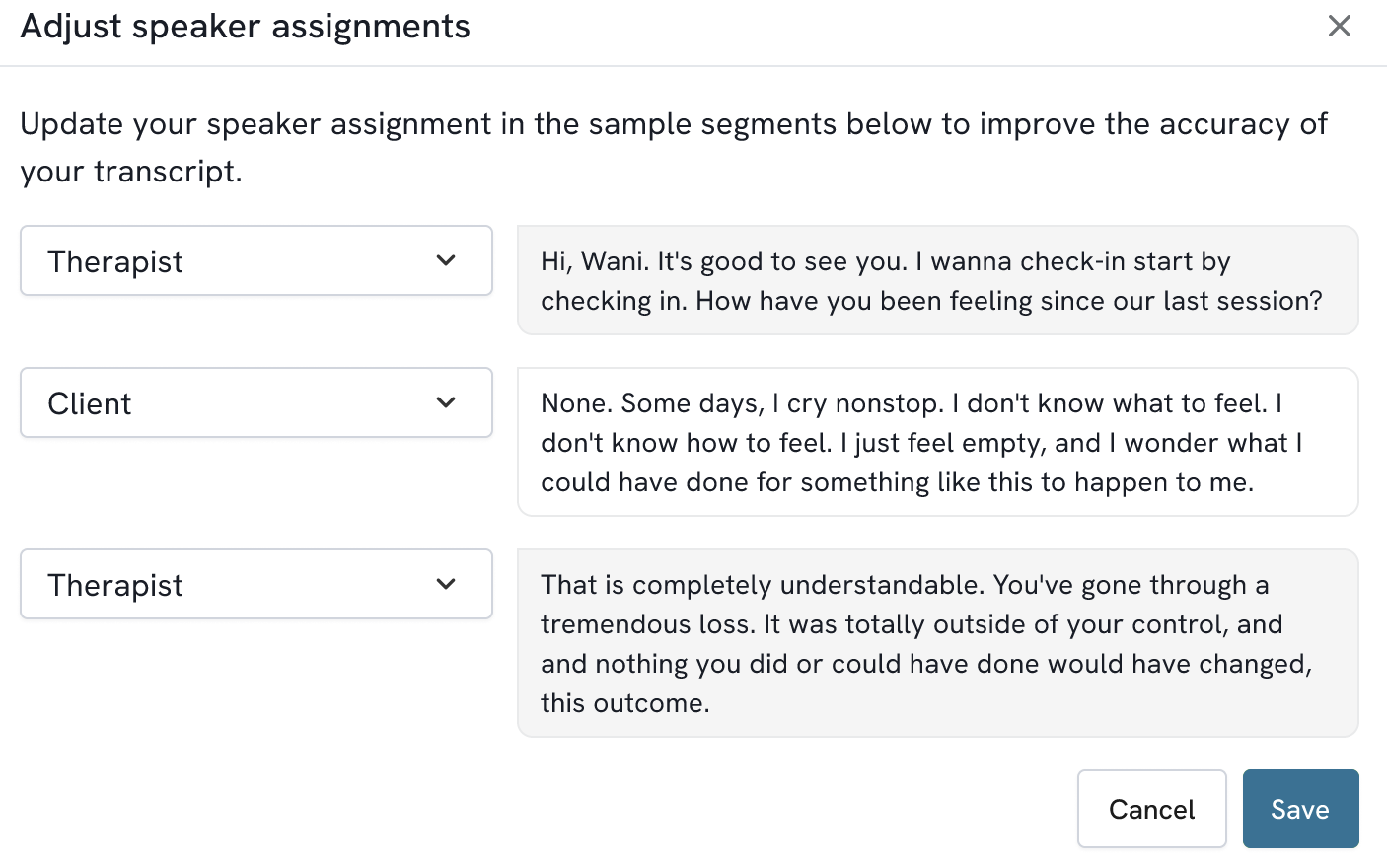Open the speaker dropdown for the "Hi, Wani" segment
This screenshot has width=1387, height=868.
pos(255,260)
